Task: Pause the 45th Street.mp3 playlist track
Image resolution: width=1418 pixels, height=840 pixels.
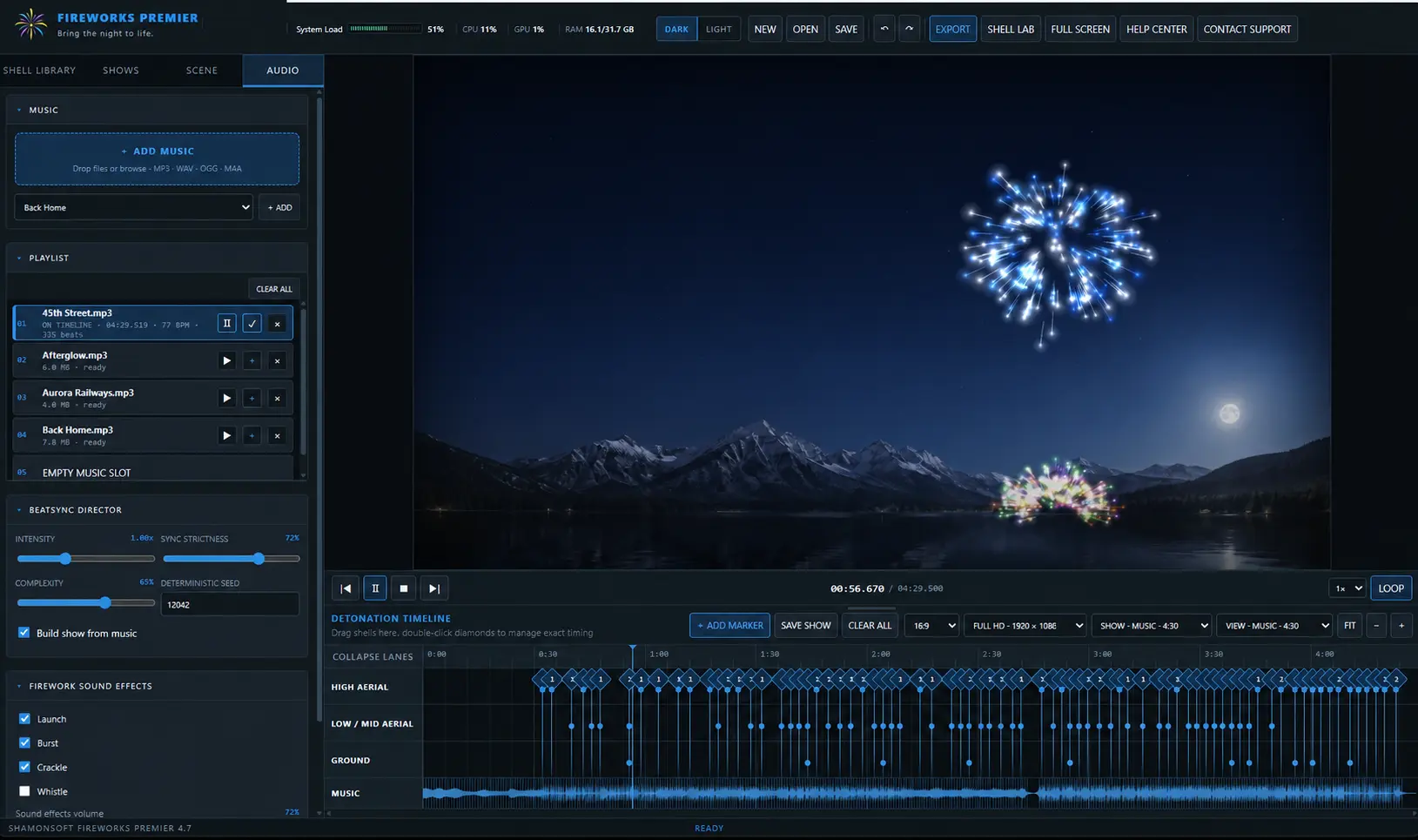Action: click(226, 323)
